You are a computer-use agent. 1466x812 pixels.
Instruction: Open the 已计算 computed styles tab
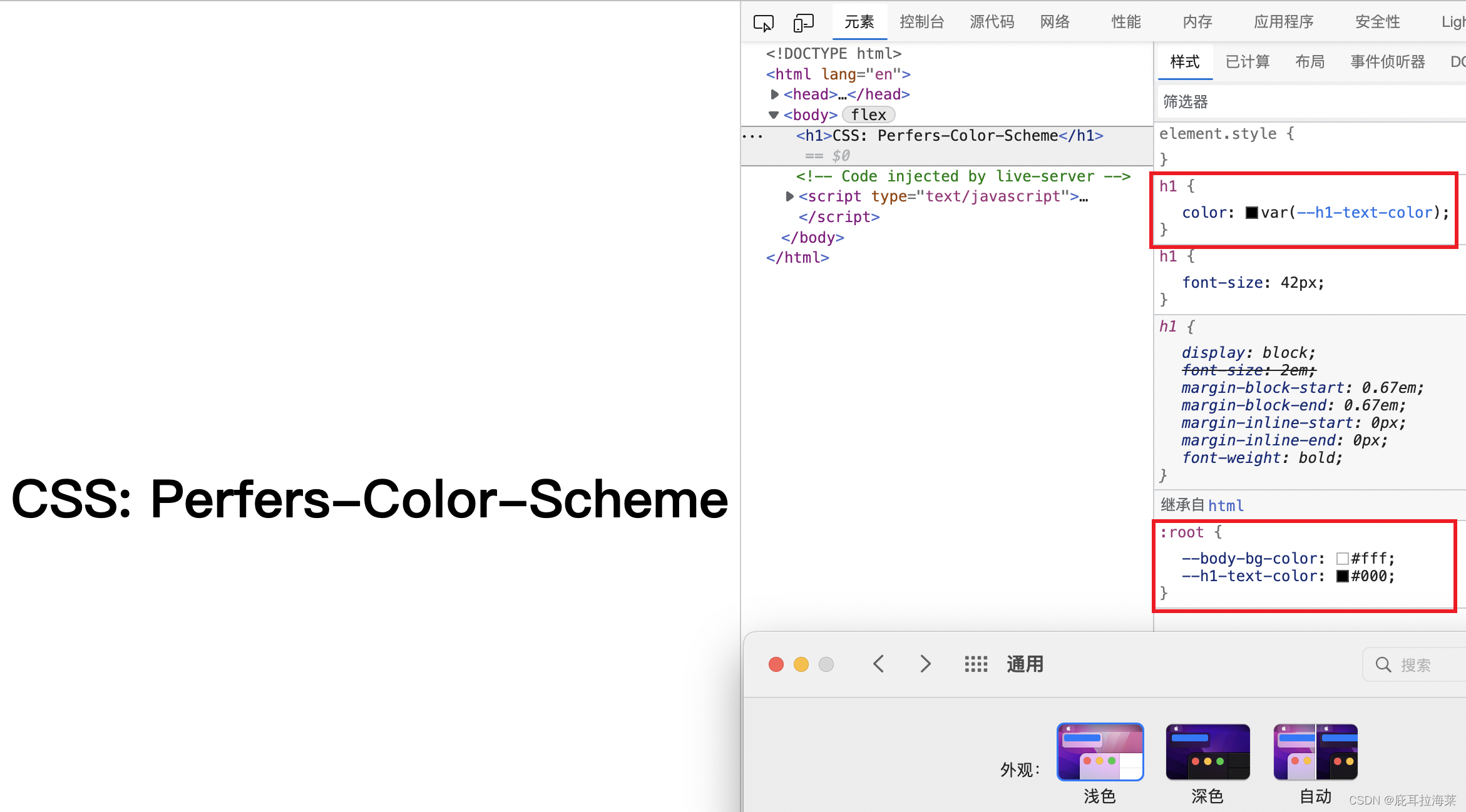click(x=1247, y=62)
